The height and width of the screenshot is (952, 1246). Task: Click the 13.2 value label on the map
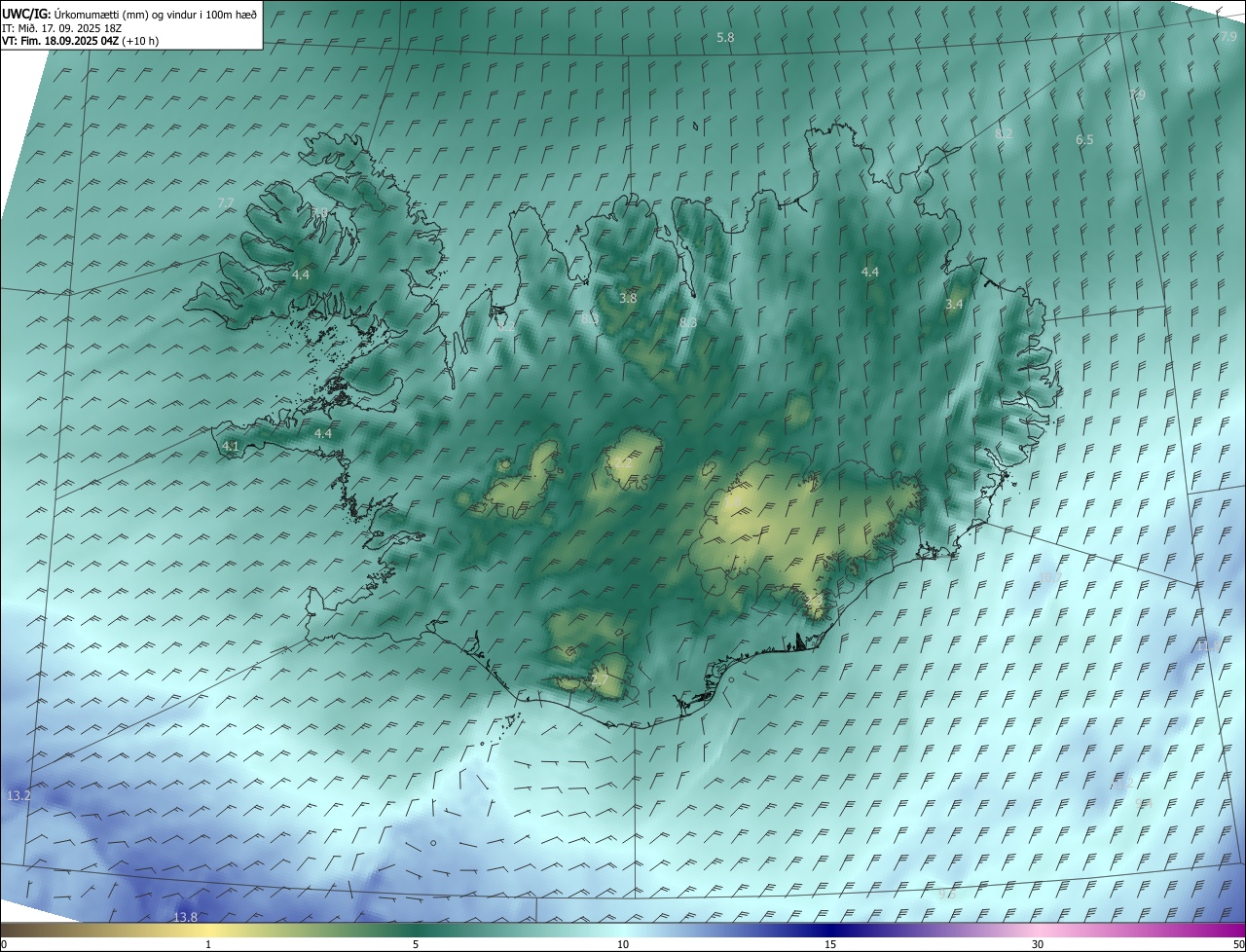pos(18,796)
